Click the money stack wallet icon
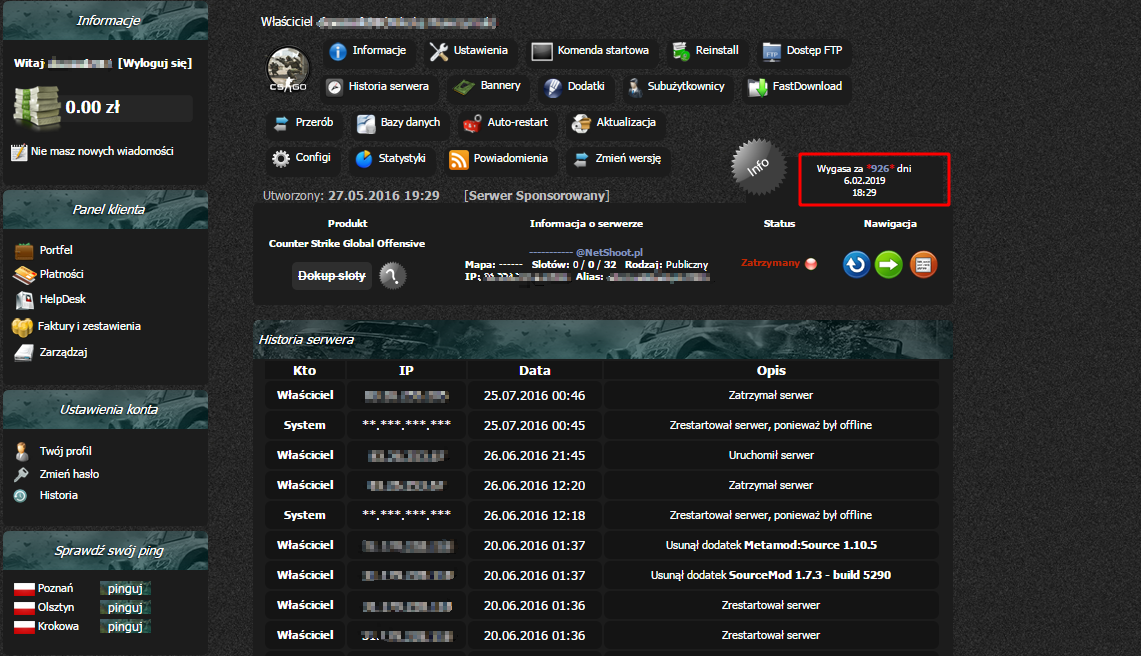 (x=36, y=107)
